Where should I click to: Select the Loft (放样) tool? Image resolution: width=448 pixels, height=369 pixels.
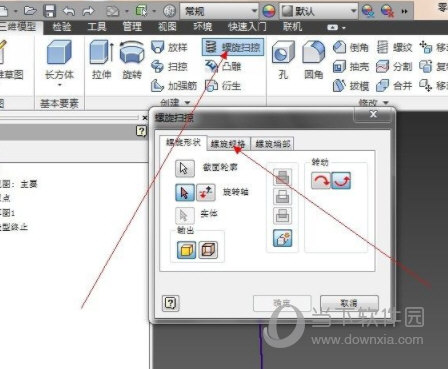(169, 47)
